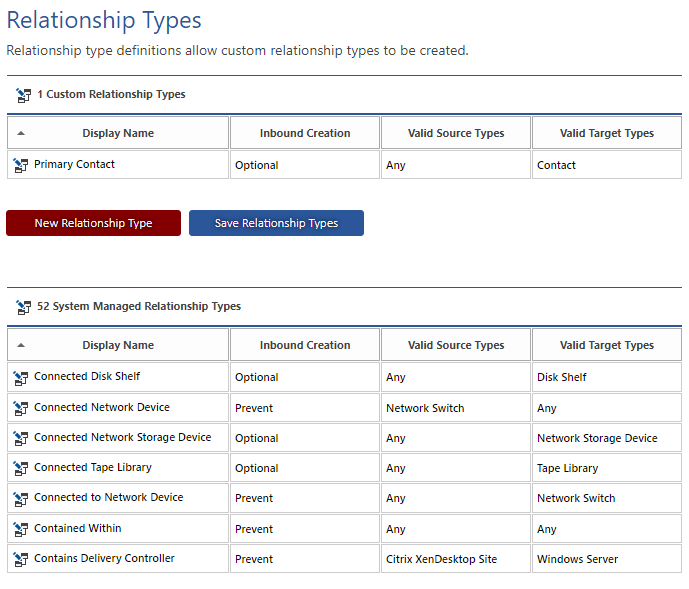Screen dimensions: 689x589
Task: Sort system table by Inbound Creation
Action: pyautogui.click(x=305, y=345)
